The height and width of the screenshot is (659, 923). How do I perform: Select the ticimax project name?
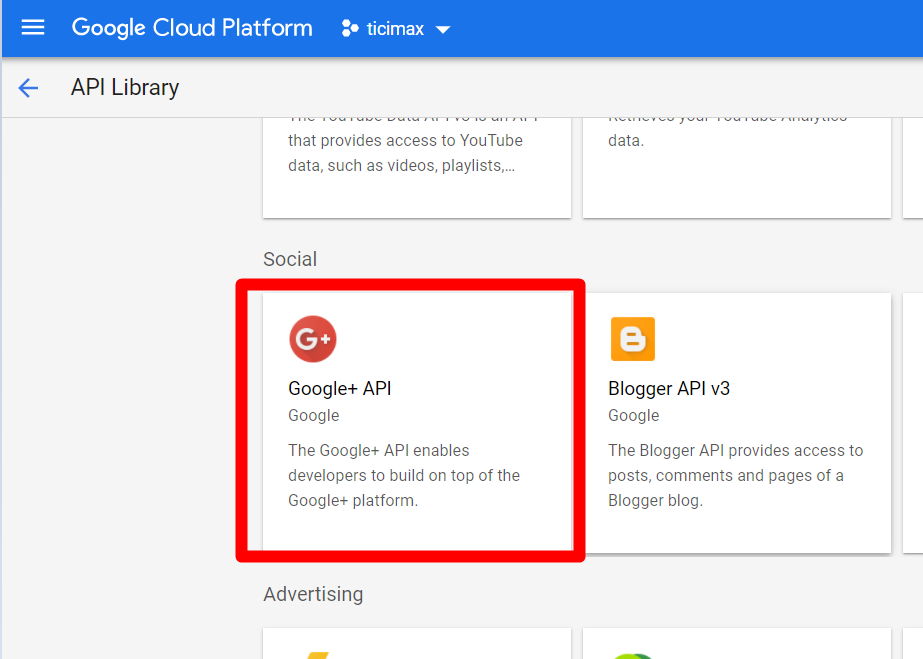(x=395, y=28)
